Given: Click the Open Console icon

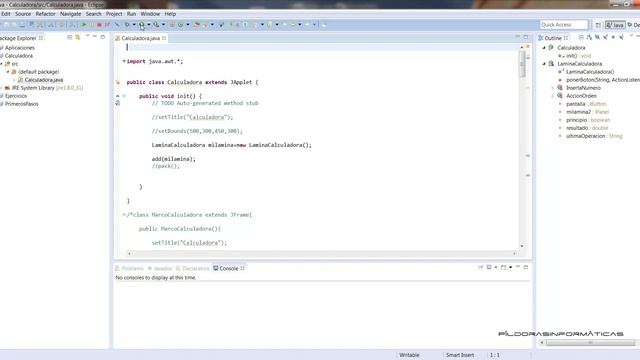Looking at the screenshot, I should (503, 267).
